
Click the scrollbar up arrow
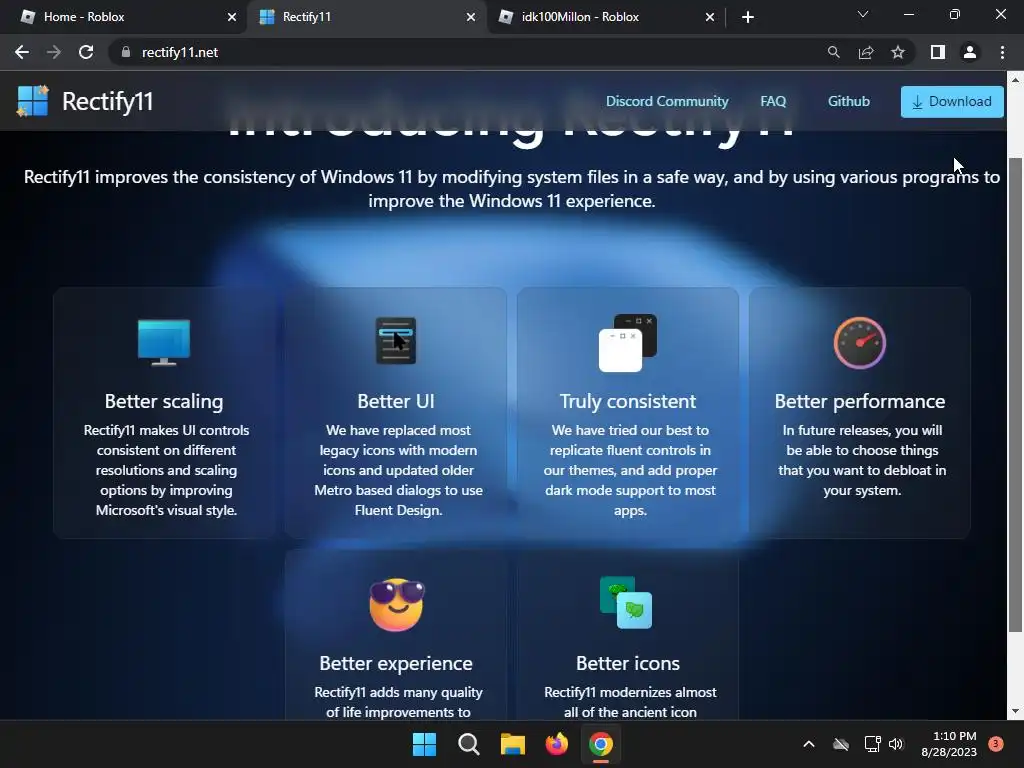click(x=1015, y=80)
